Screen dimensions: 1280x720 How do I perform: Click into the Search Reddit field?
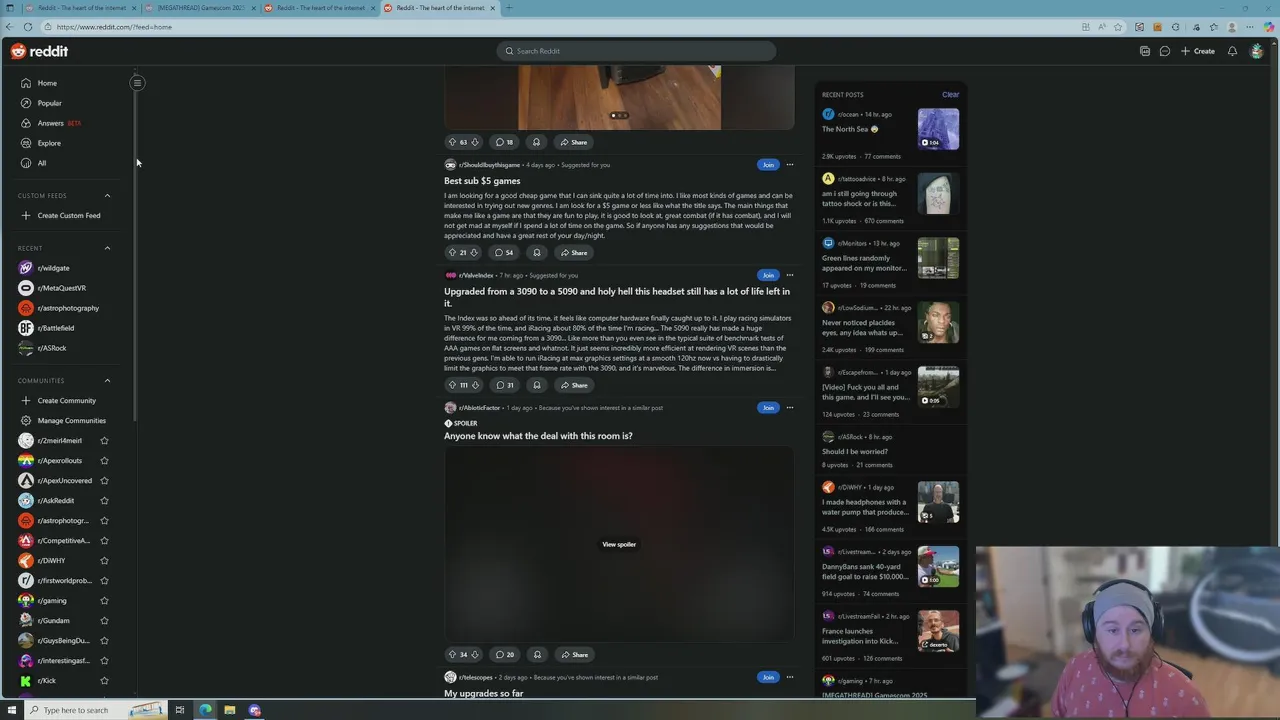tap(636, 51)
